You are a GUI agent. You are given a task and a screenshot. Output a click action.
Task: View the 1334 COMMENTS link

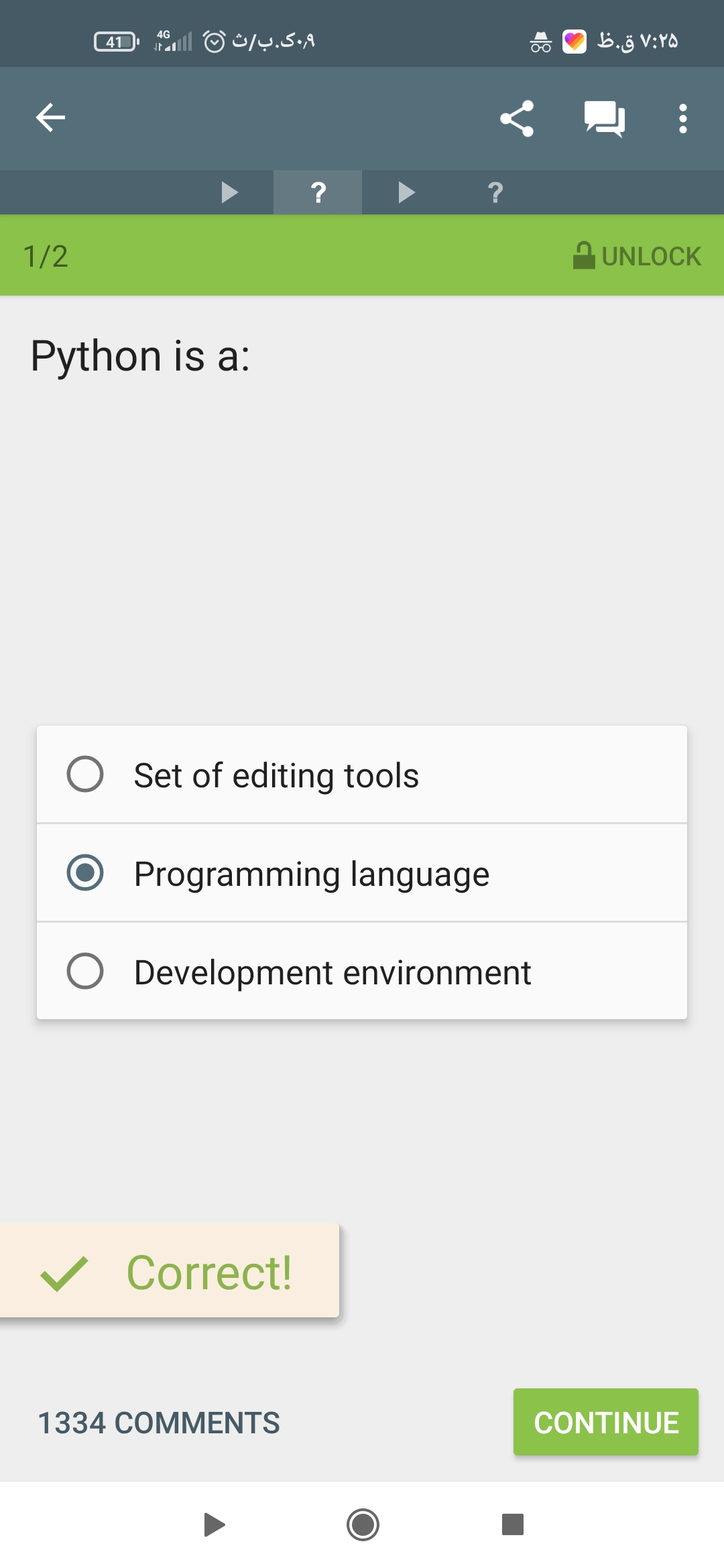[159, 1423]
